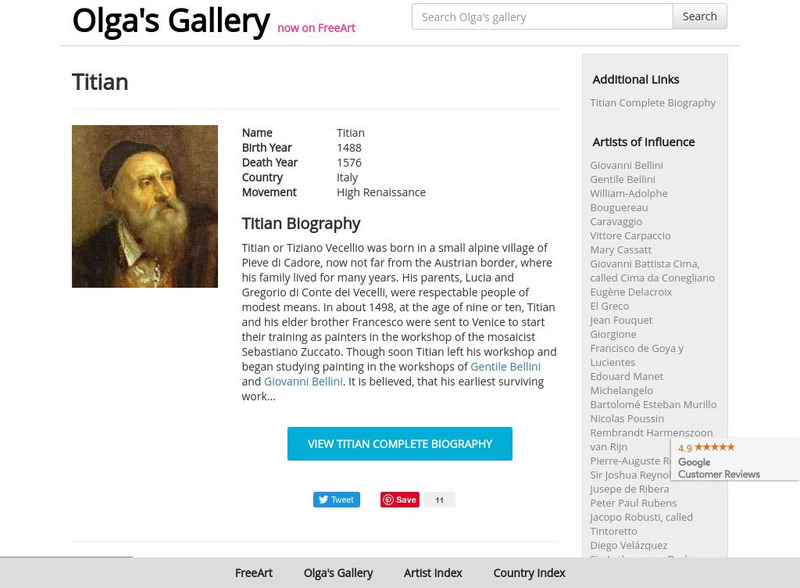The width and height of the screenshot is (800, 588).
Task: Click the 'now on FreeArt' header link
Action: coord(316,28)
